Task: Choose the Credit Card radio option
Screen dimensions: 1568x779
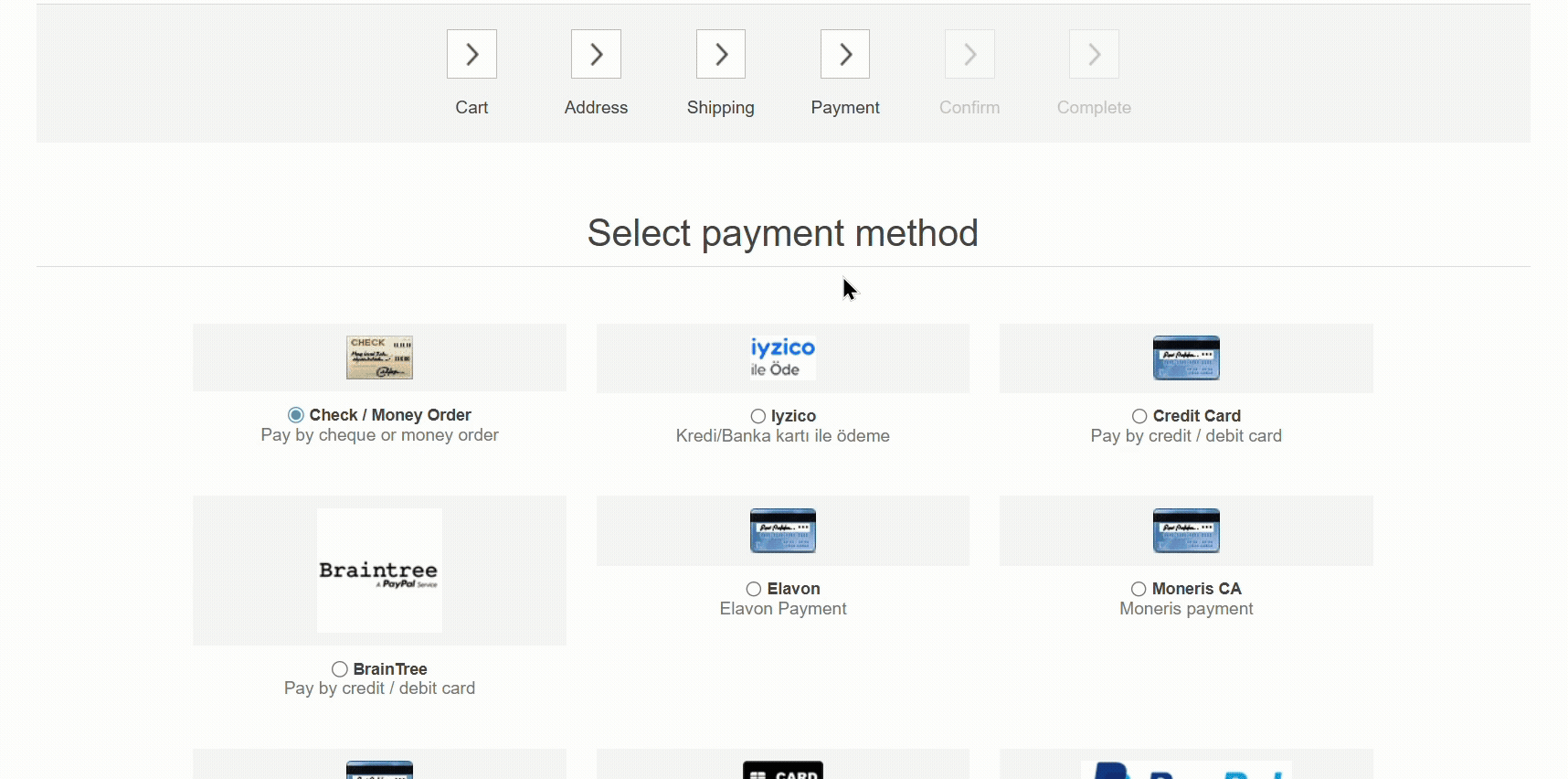Action: click(x=1139, y=416)
